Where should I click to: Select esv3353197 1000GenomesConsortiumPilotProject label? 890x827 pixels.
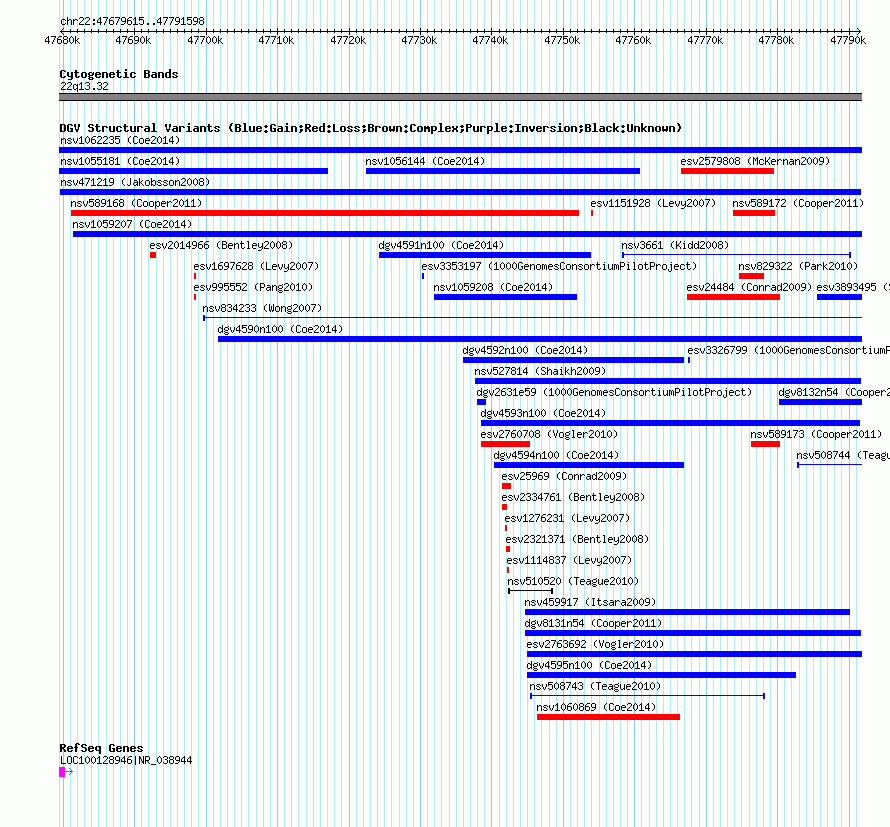pyautogui.click(x=559, y=266)
